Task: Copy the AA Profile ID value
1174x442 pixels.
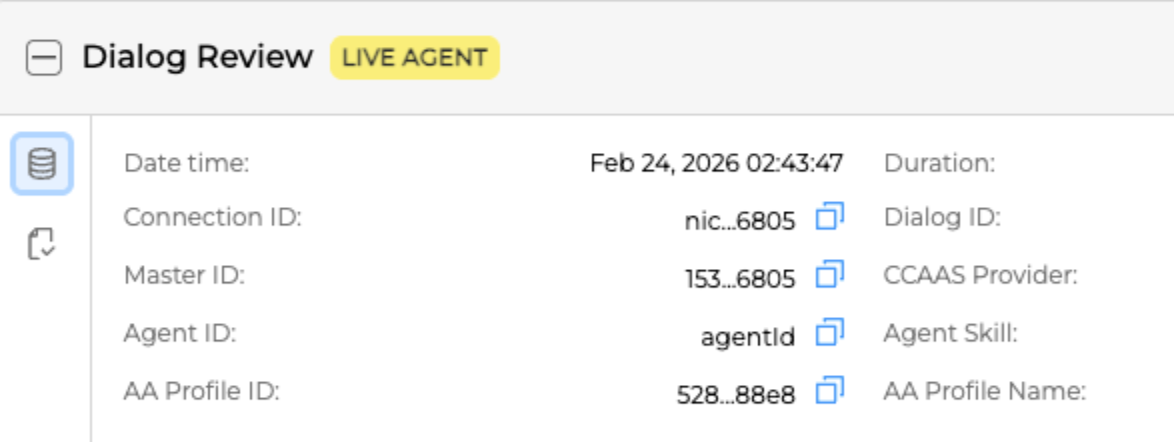Action: [830, 390]
